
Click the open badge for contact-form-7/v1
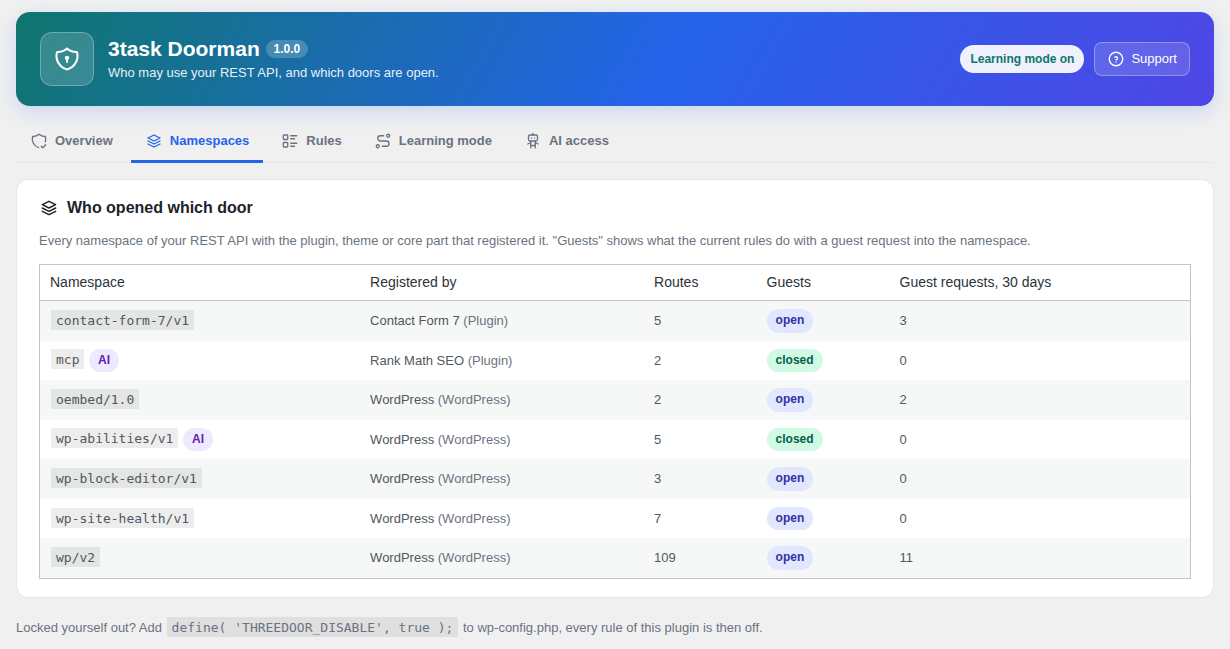coord(790,321)
